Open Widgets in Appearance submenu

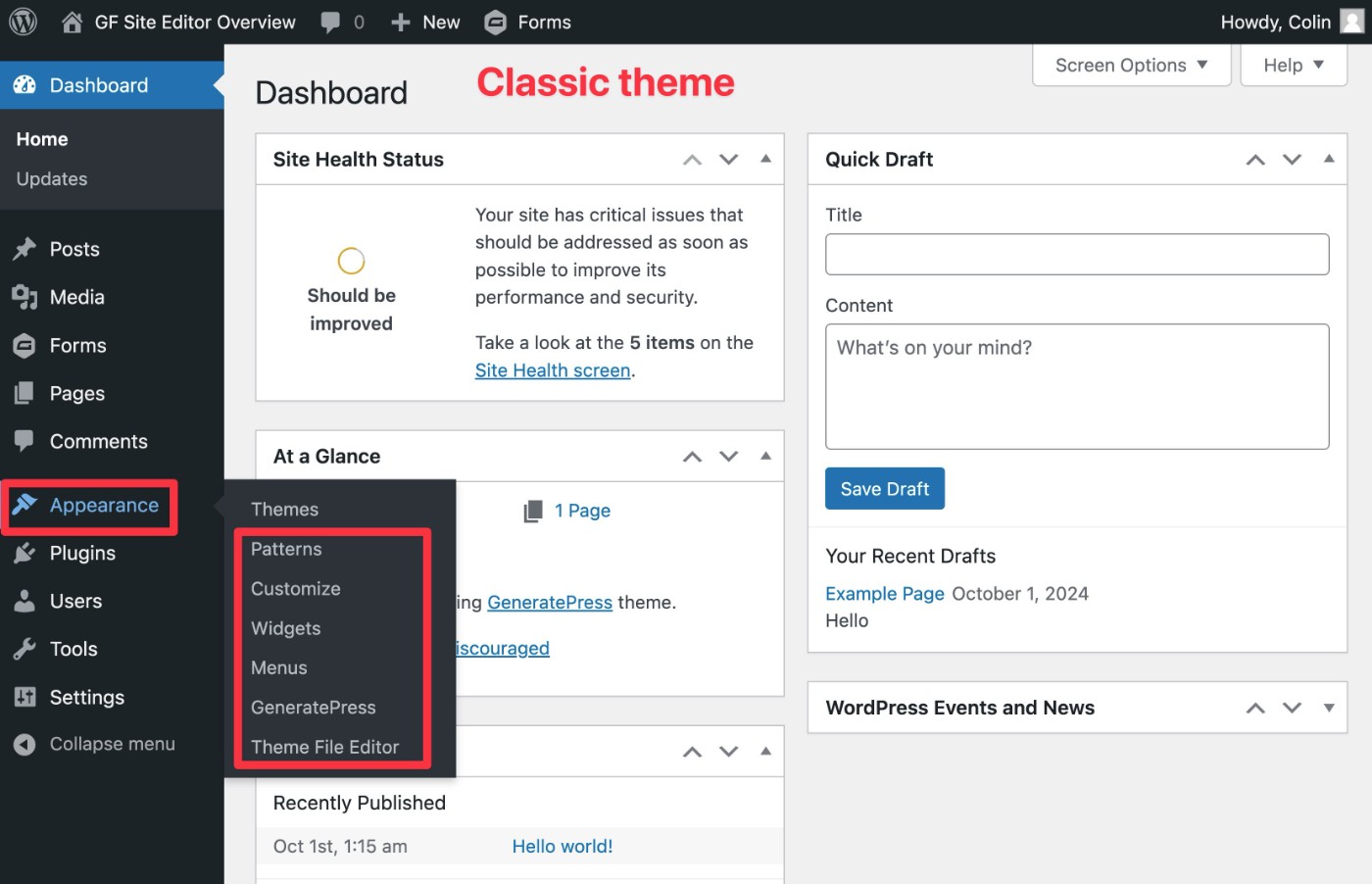(285, 628)
